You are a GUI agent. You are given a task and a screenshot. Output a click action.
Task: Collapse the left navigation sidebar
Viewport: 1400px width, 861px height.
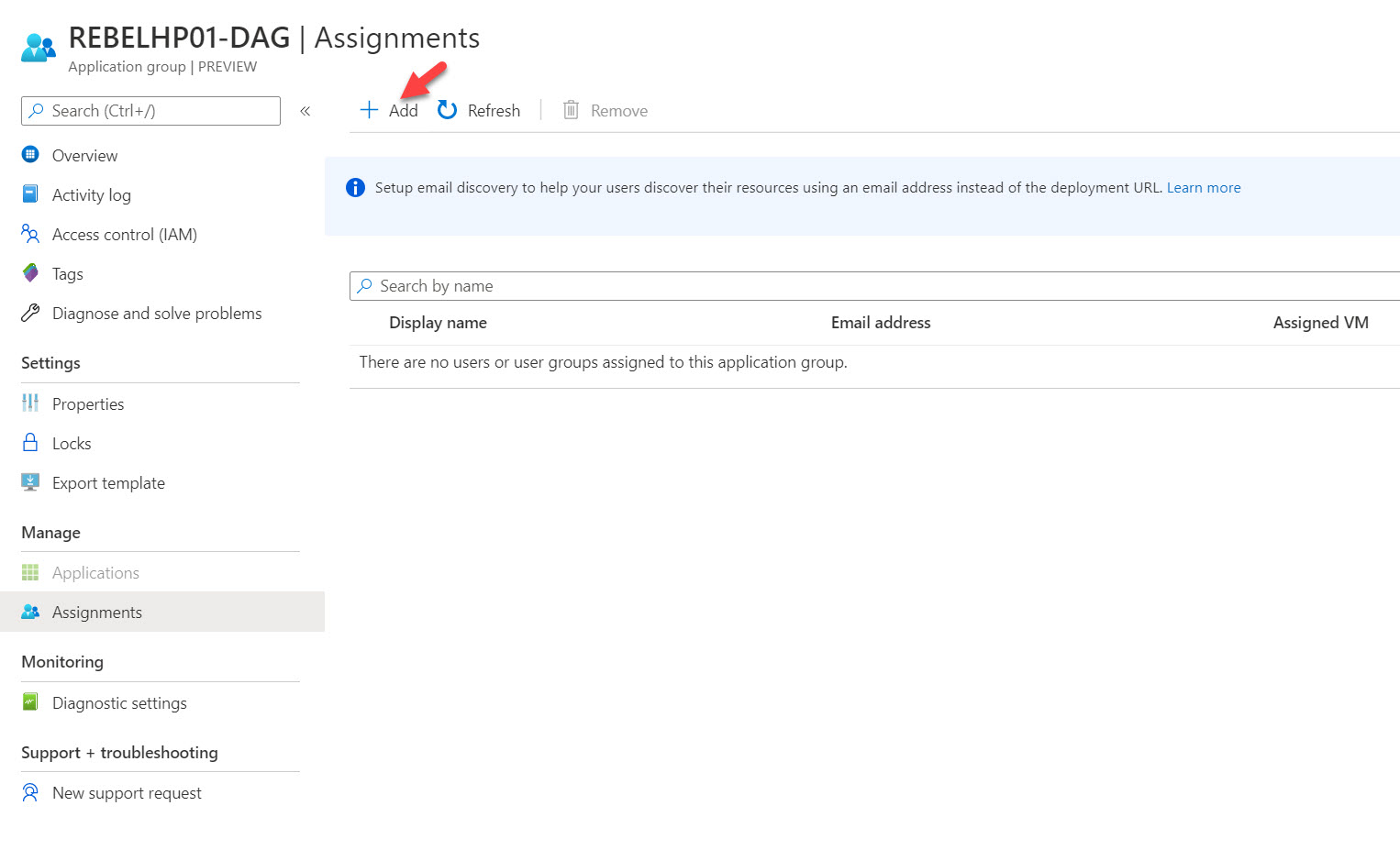pos(305,110)
